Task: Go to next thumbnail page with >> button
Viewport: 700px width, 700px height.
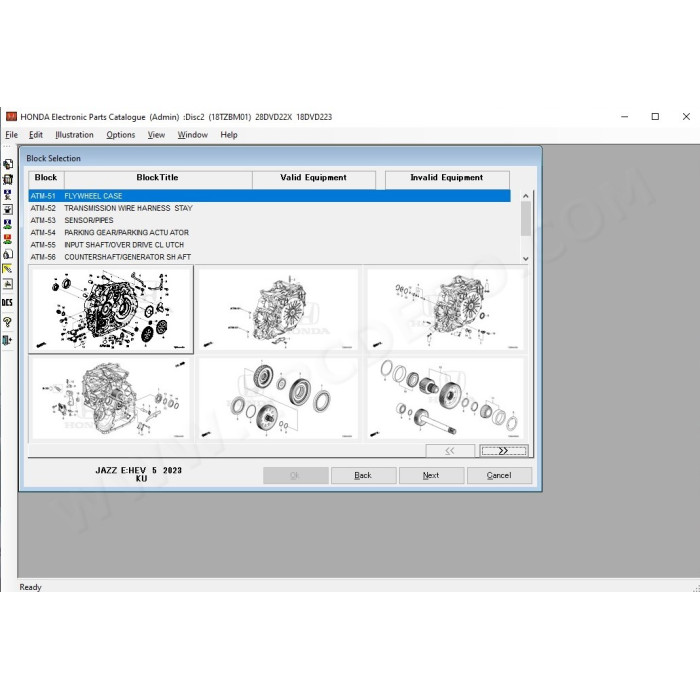Action: pyautogui.click(x=504, y=451)
